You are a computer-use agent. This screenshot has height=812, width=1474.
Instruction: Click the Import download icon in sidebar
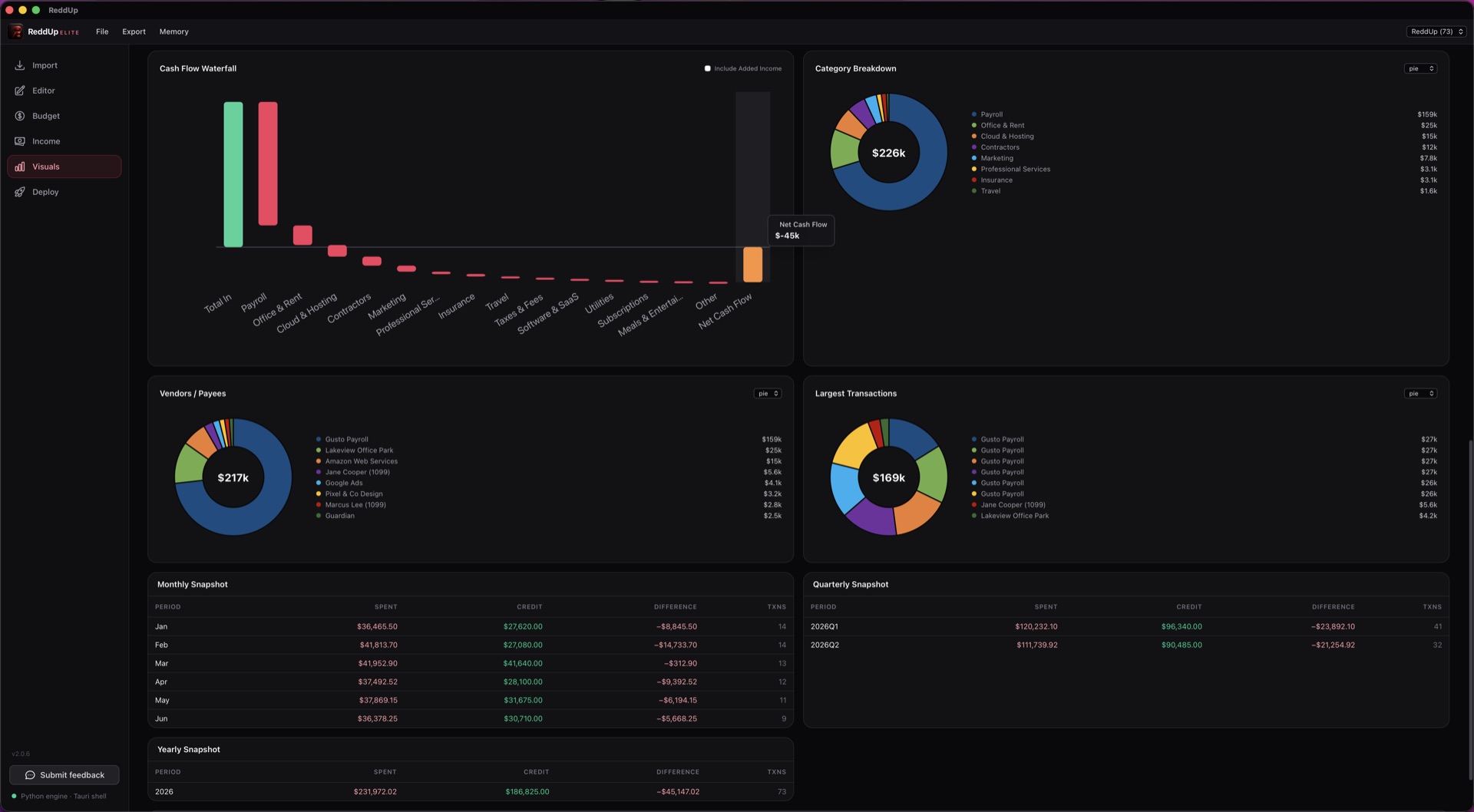pyautogui.click(x=20, y=65)
